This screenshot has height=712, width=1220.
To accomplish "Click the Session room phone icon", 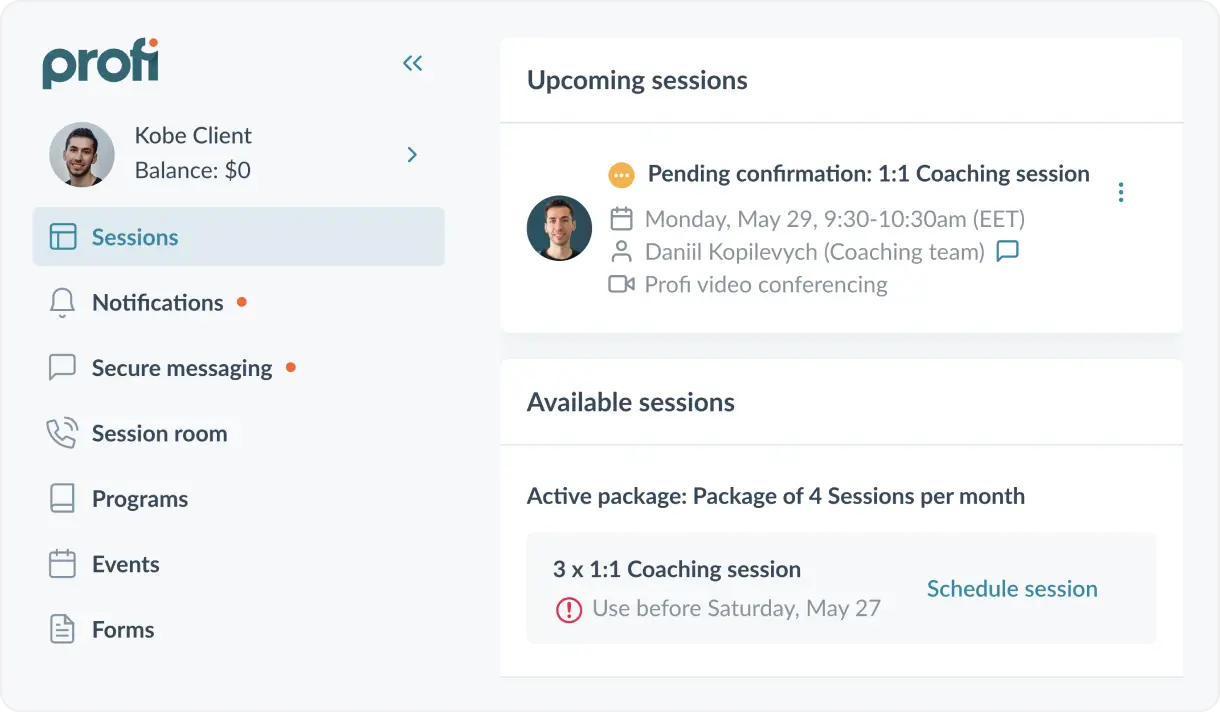I will pyautogui.click(x=62, y=434).
